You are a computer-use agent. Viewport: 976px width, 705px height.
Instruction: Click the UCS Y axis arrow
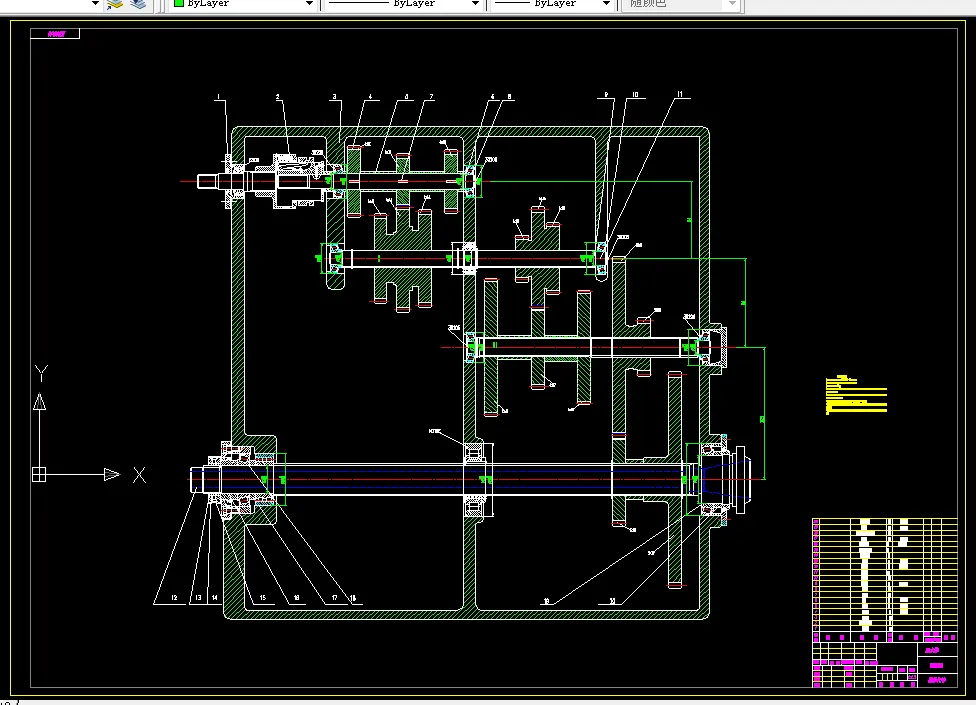click(x=39, y=401)
